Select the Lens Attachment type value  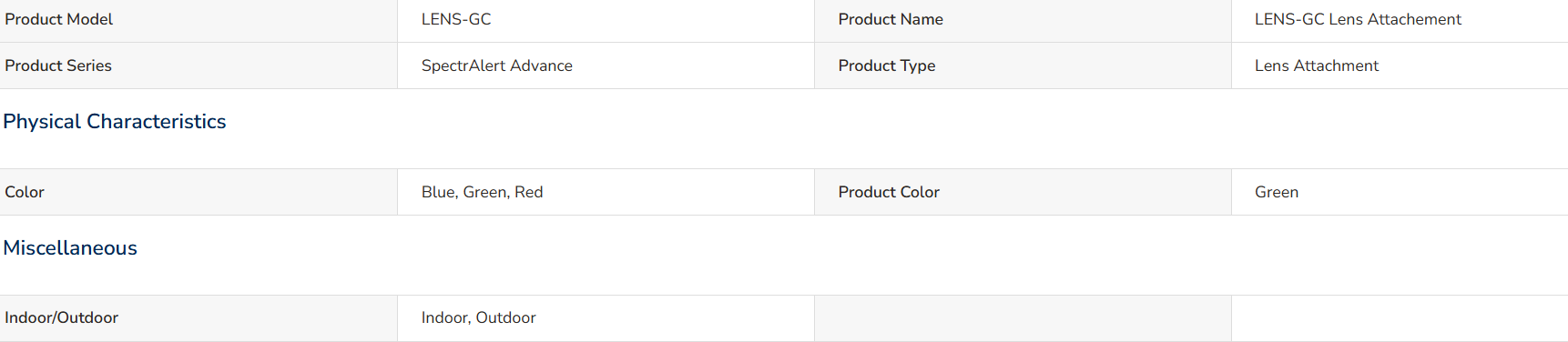pyautogui.click(x=1317, y=65)
